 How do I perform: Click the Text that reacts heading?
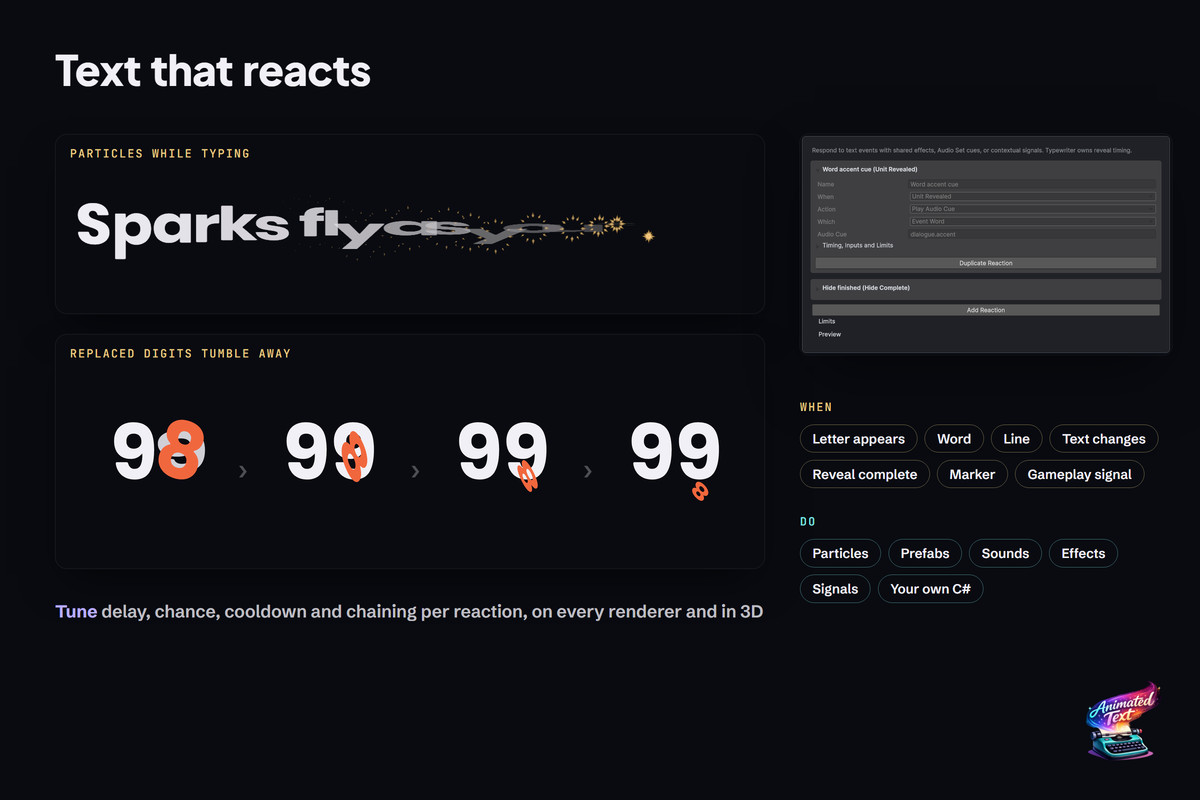[213, 71]
